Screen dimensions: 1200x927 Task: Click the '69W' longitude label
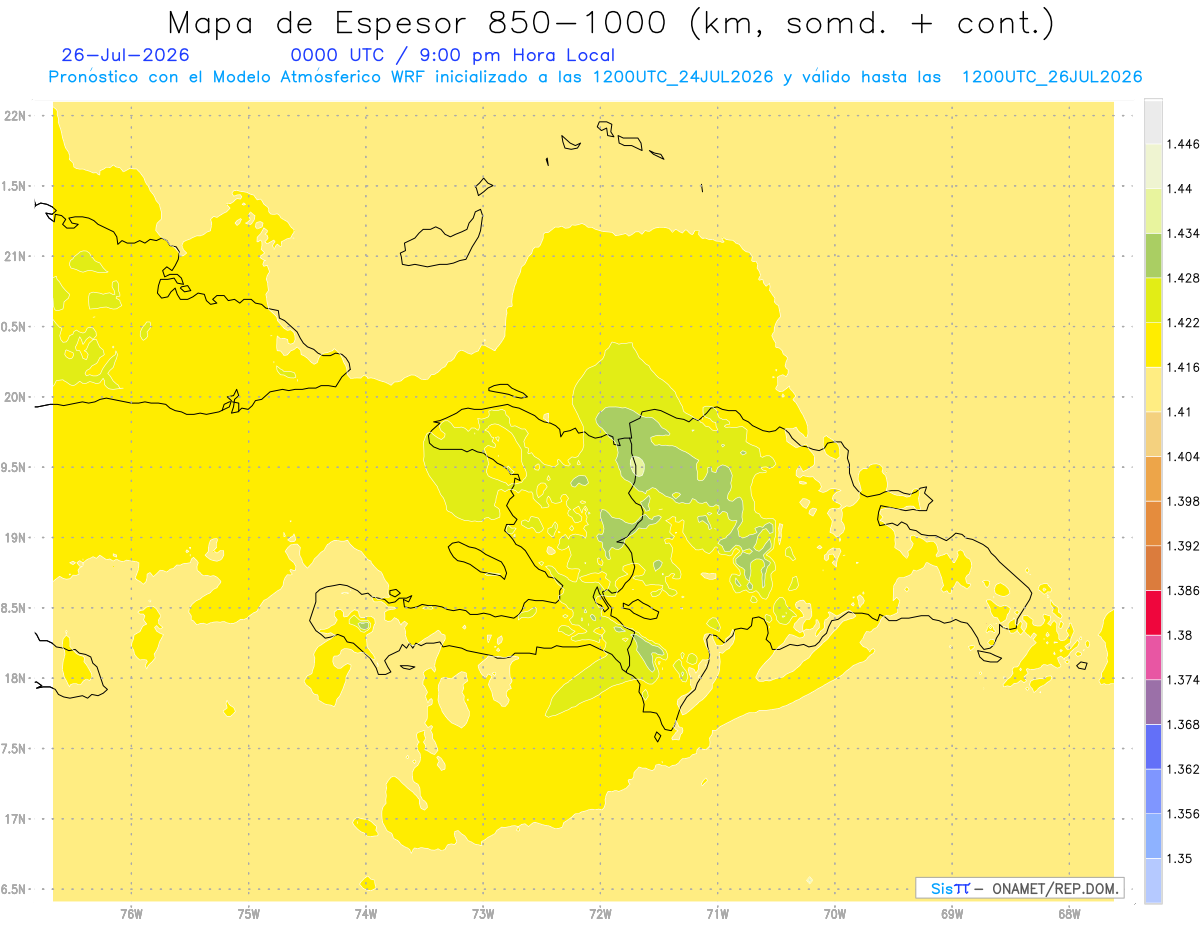[x=952, y=914]
